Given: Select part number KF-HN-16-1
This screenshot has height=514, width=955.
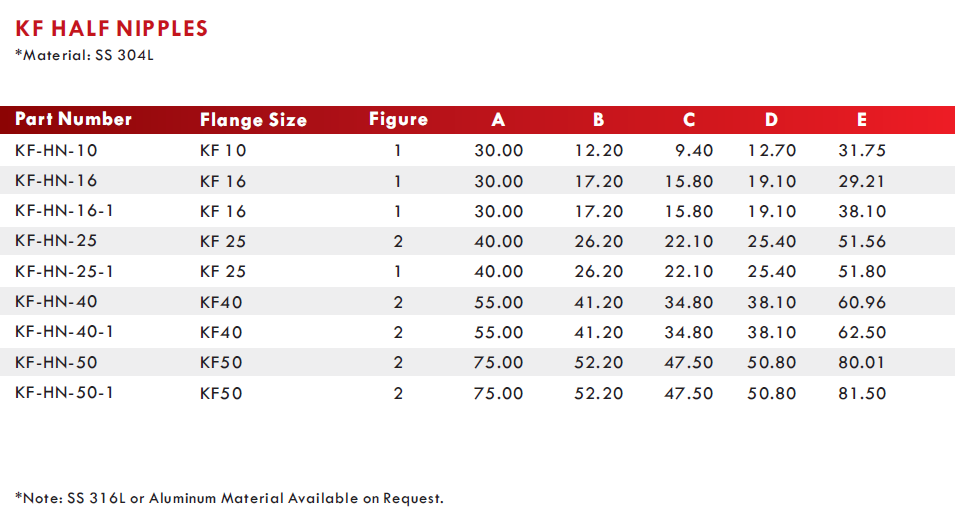Looking at the screenshot, I should click(x=65, y=211).
